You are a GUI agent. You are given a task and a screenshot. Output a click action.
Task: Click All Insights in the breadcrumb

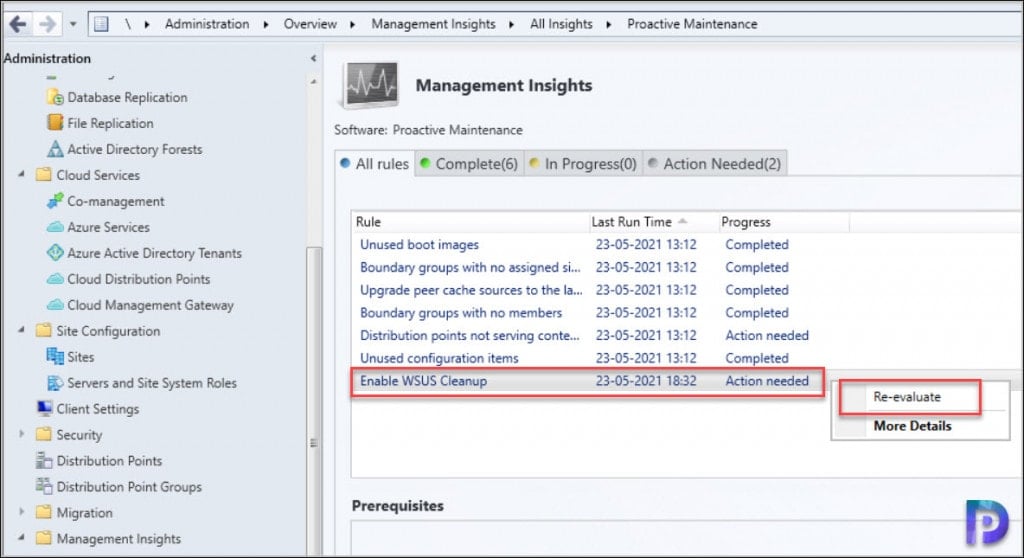coord(561,24)
